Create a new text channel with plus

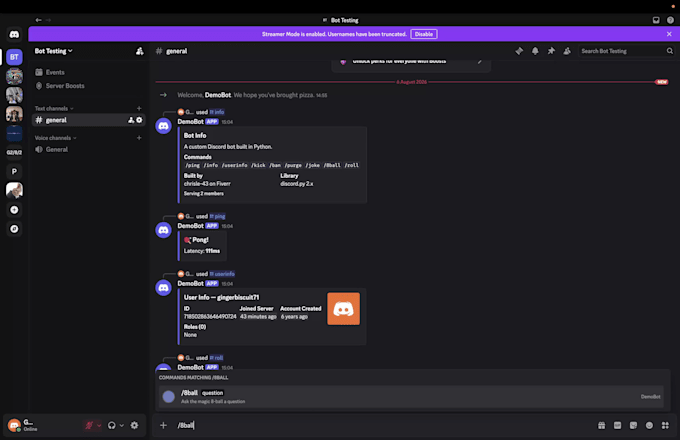point(139,108)
